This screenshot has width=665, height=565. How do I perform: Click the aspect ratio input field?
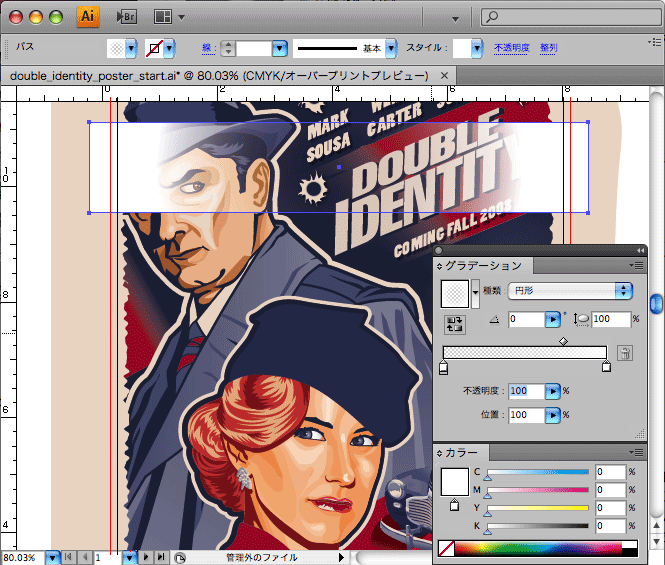point(611,319)
